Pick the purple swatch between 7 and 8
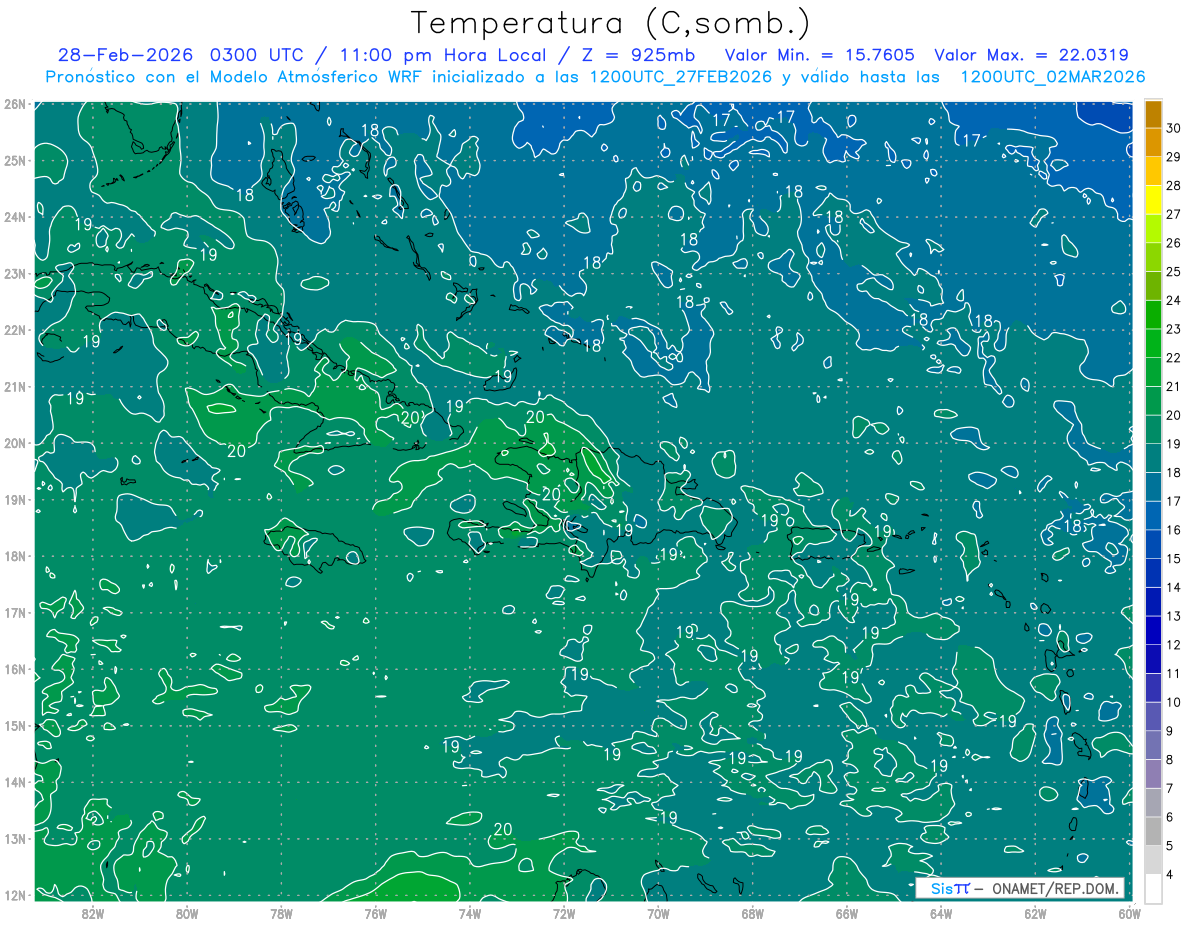 click(1153, 773)
